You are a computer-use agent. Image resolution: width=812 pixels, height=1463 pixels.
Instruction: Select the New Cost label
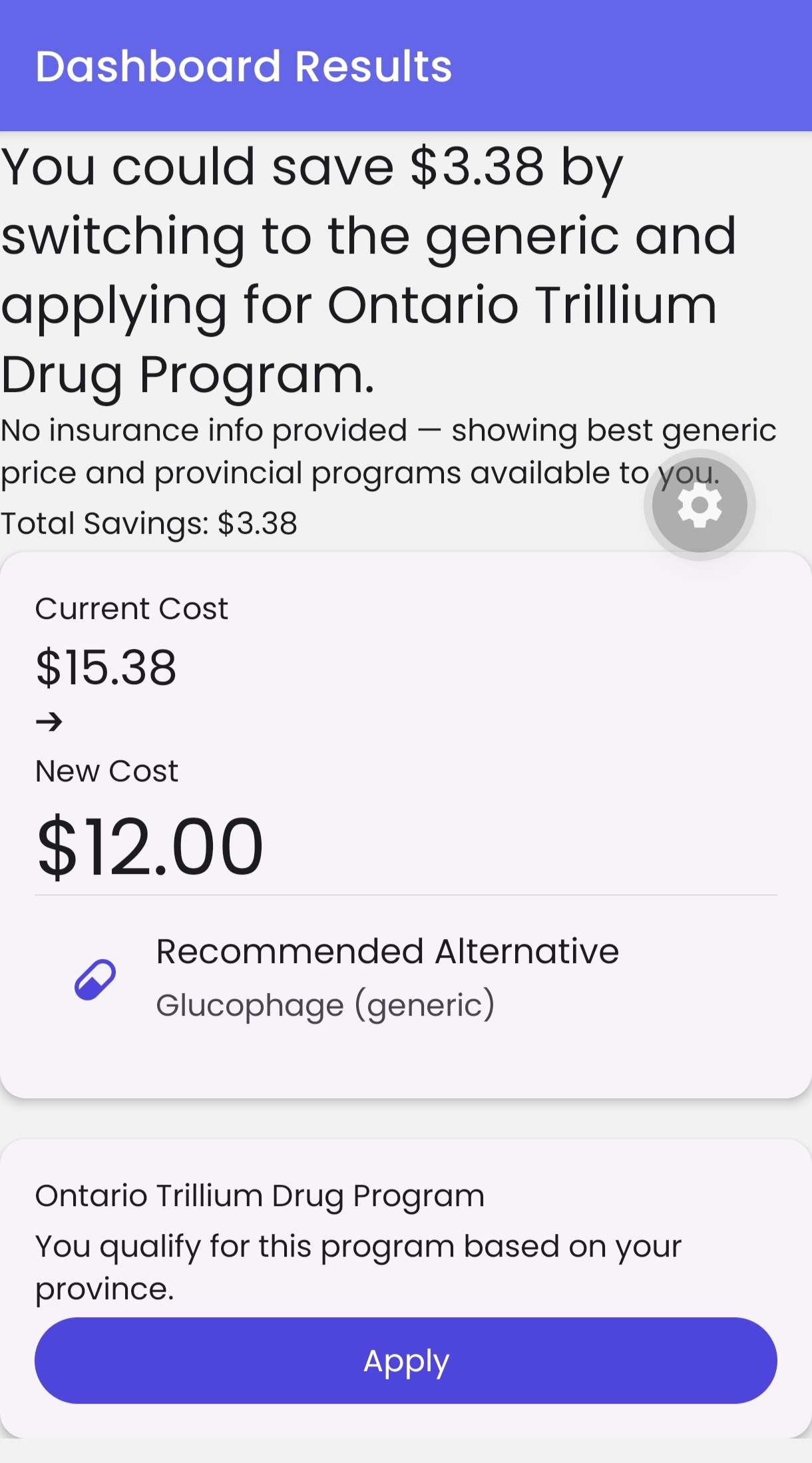point(107,771)
